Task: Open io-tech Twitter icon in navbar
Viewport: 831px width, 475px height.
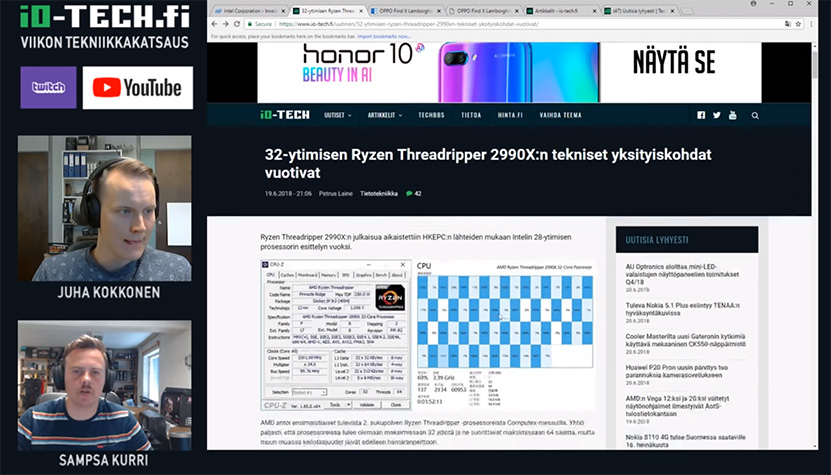Action: click(x=717, y=115)
